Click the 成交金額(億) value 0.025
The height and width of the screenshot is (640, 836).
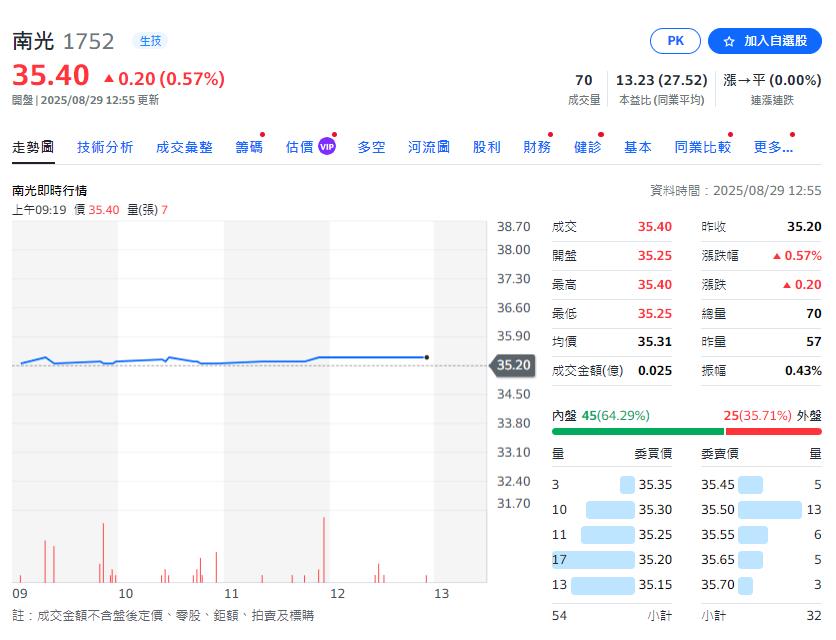[x=655, y=371]
